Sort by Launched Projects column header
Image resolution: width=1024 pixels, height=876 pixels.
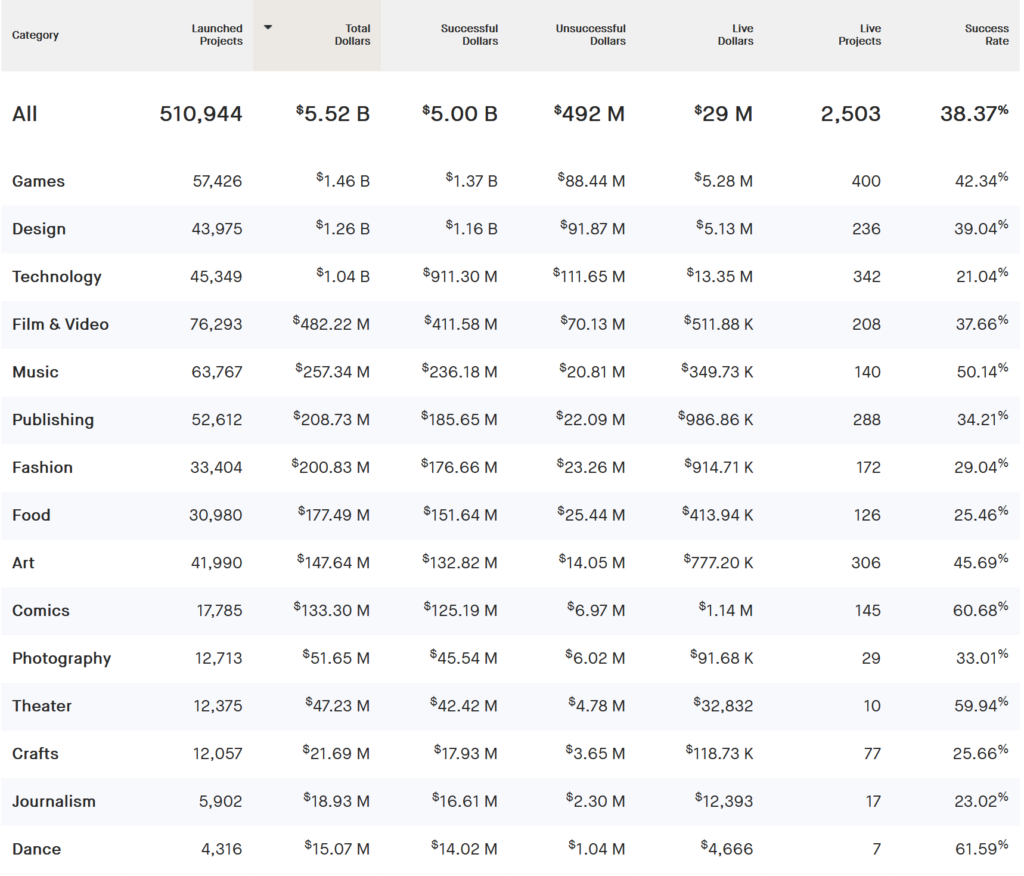tap(217, 35)
